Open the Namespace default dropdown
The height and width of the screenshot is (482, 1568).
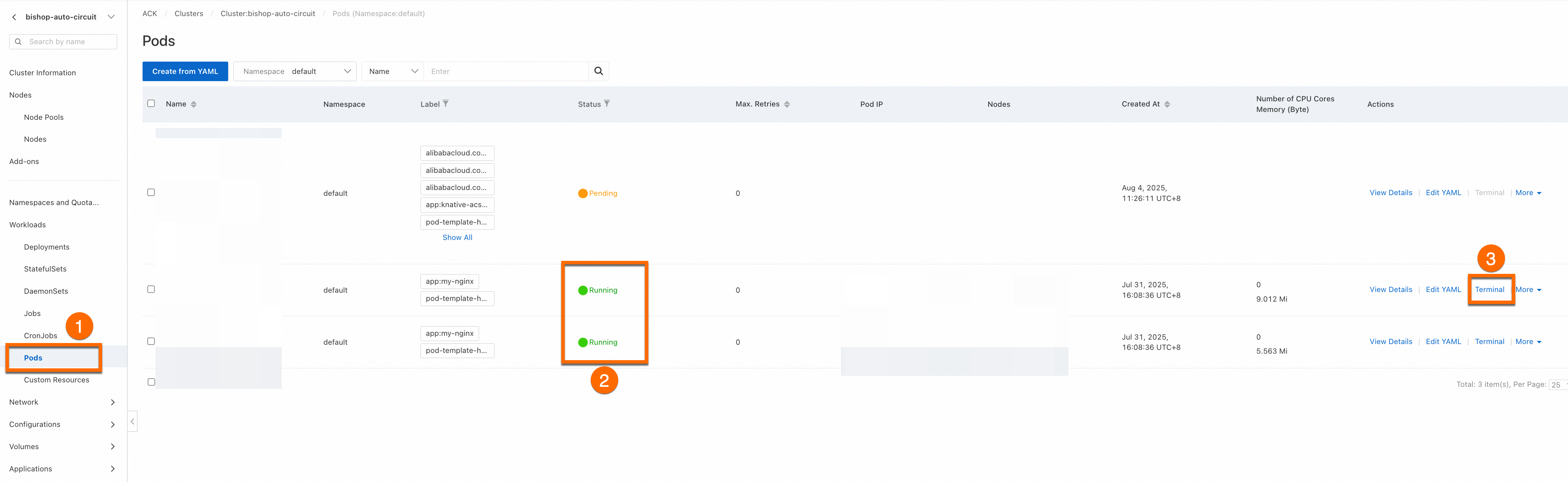pos(295,71)
